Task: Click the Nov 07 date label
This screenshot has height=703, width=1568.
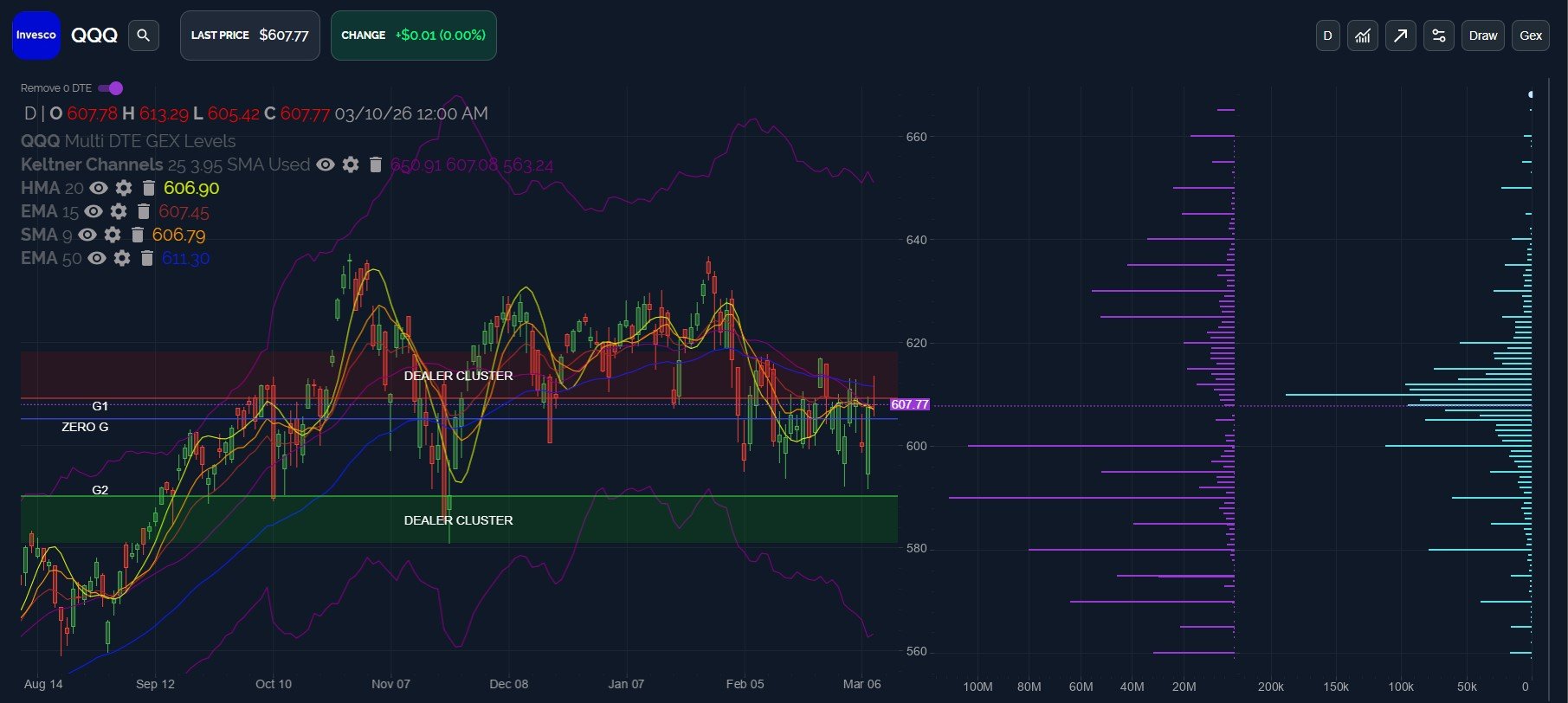Action: coord(391,684)
